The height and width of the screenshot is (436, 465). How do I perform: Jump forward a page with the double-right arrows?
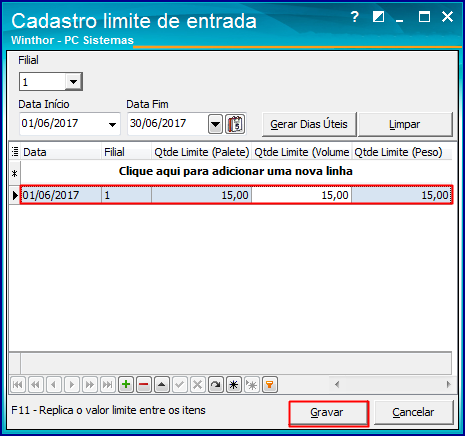coord(90,385)
